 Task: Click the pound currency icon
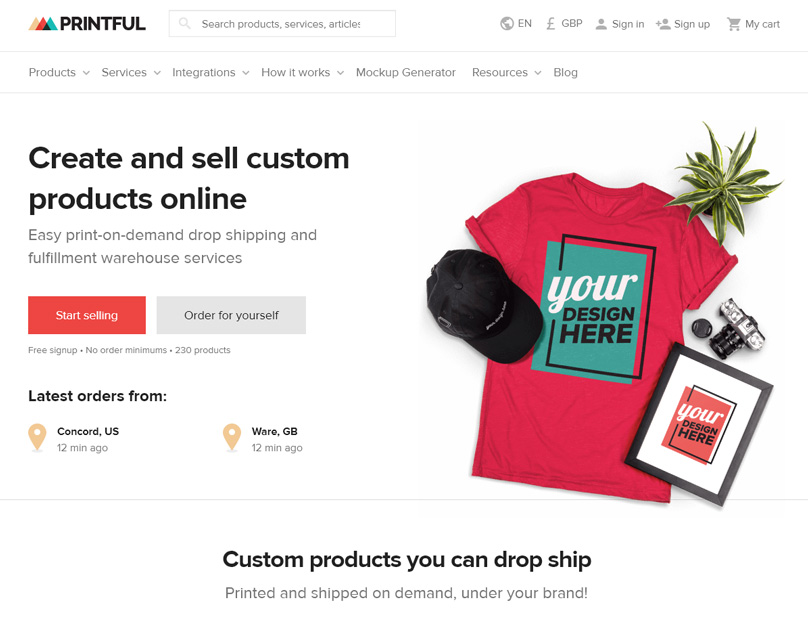pyautogui.click(x=550, y=24)
